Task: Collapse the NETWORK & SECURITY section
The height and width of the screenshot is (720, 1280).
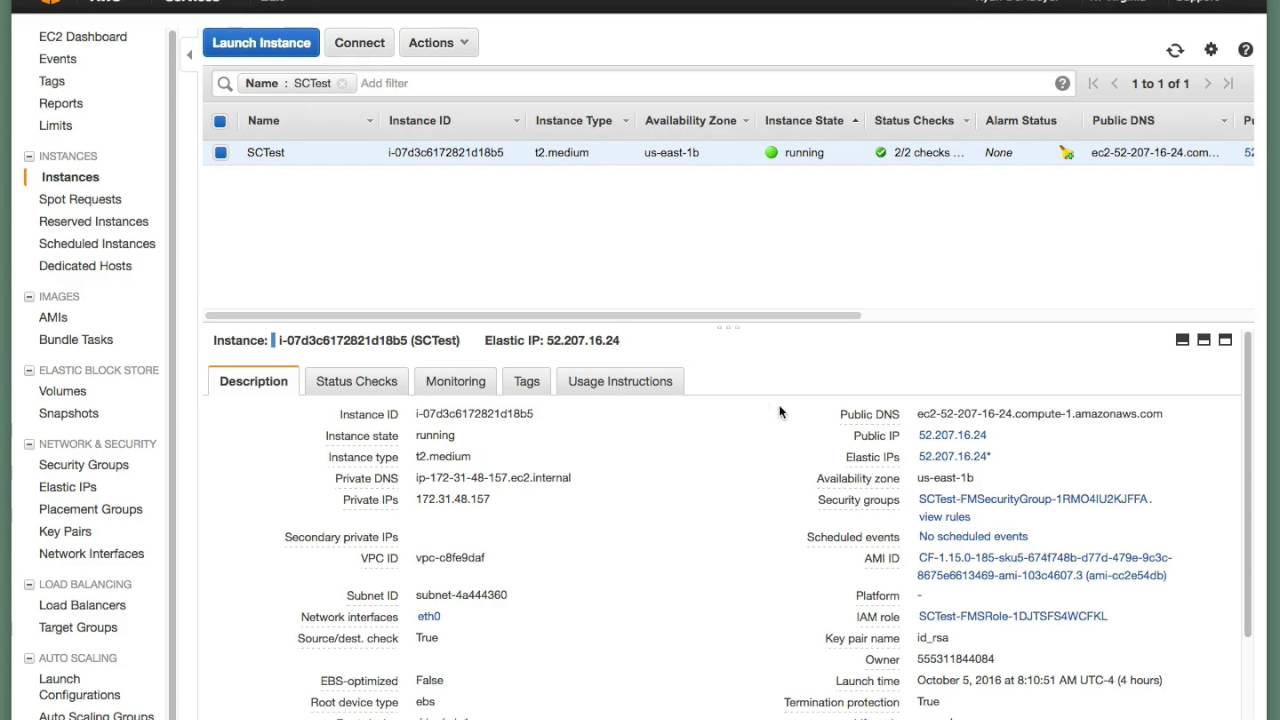Action: pos(29,444)
